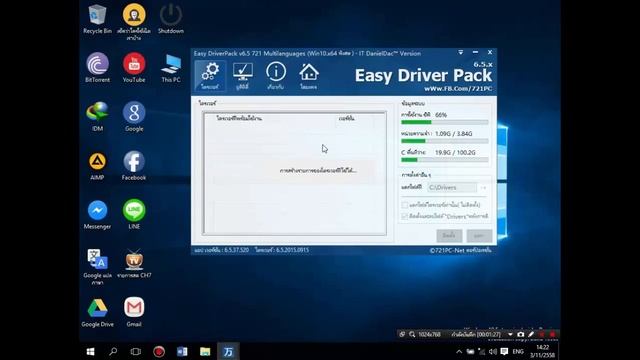Image resolution: width=640 pixels, height=360 pixels.
Task: Switch to the monitor-checkmark utility tab
Action: tap(243, 76)
